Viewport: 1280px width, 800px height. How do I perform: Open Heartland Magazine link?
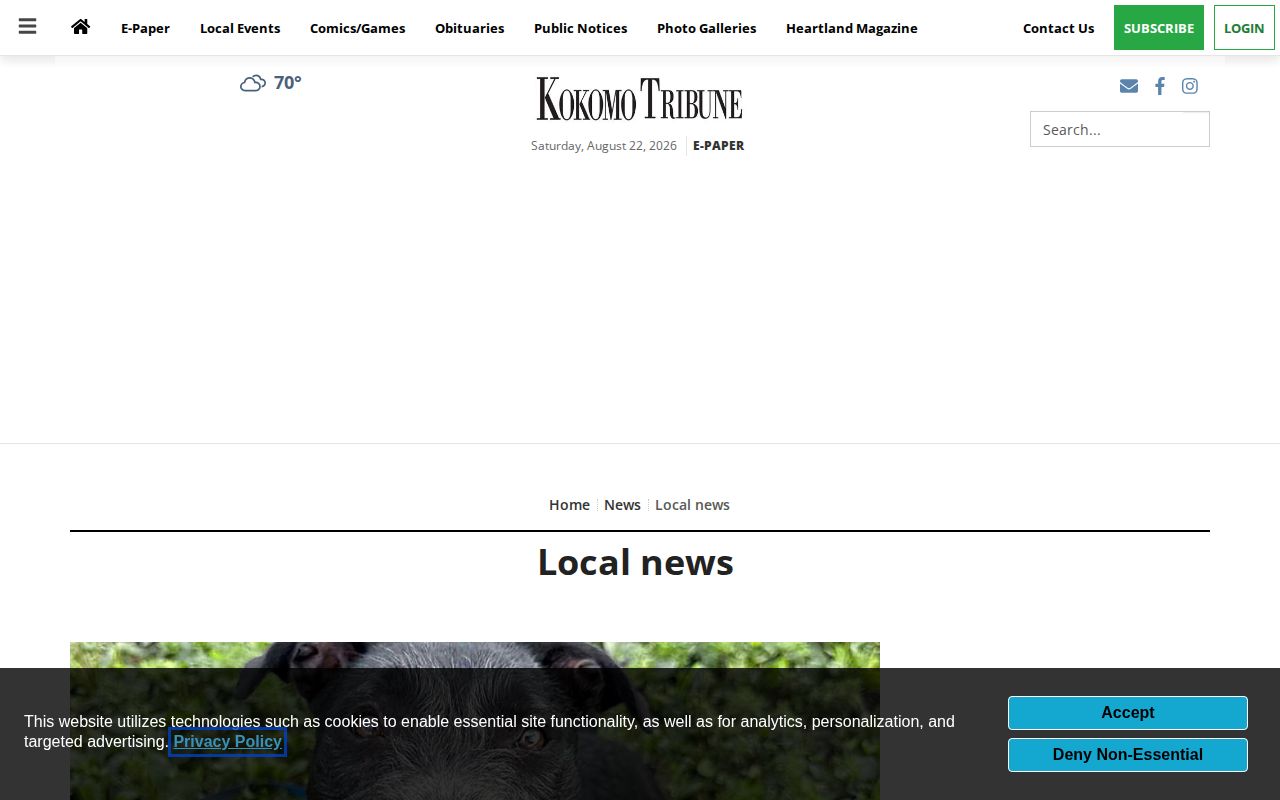pyautogui.click(x=852, y=28)
